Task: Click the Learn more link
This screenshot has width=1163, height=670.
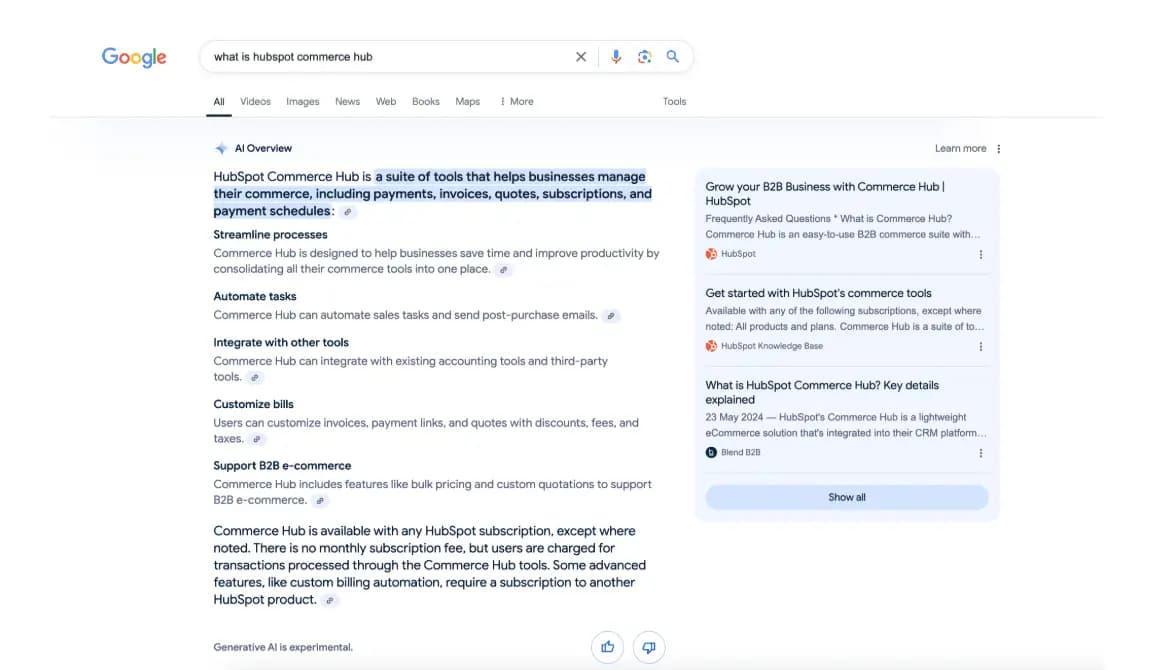Action: (960, 149)
